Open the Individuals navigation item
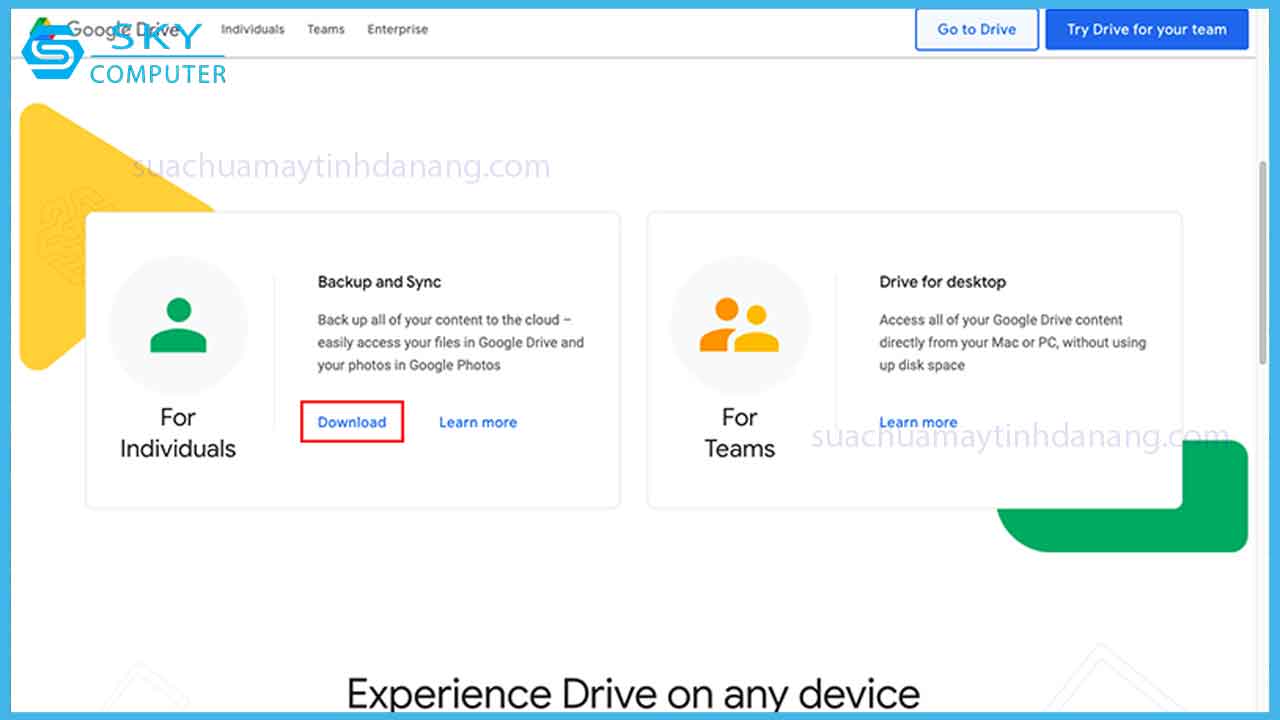This screenshot has height=720, width=1280. (252, 29)
